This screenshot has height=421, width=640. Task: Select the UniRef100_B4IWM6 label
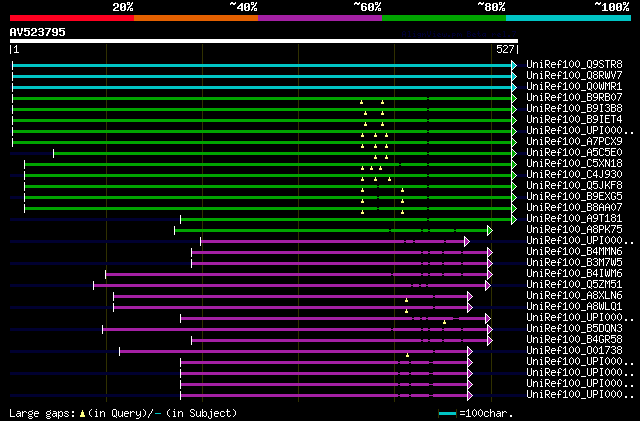(x=574, y=274)
